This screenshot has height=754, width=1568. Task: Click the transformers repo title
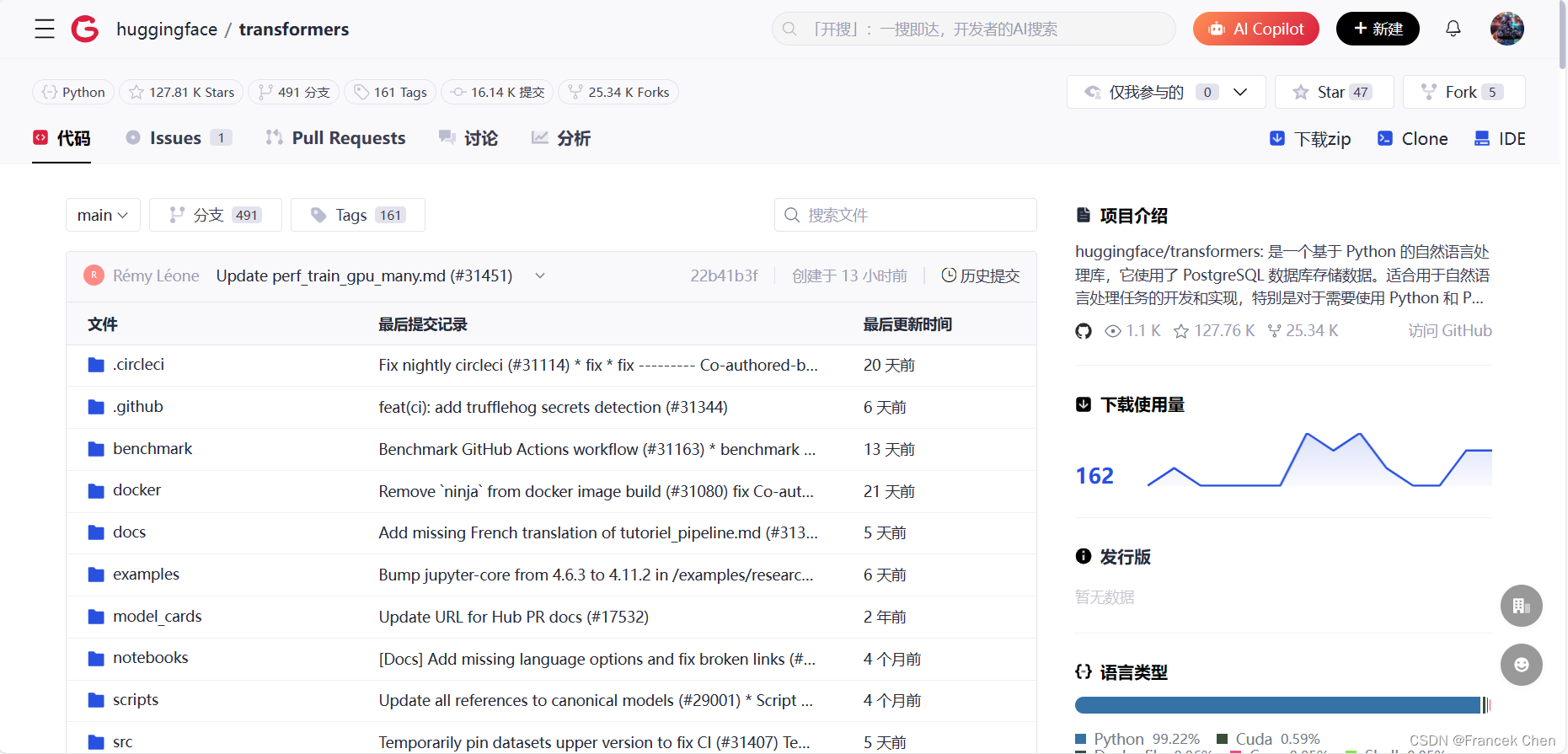point(294,29)
